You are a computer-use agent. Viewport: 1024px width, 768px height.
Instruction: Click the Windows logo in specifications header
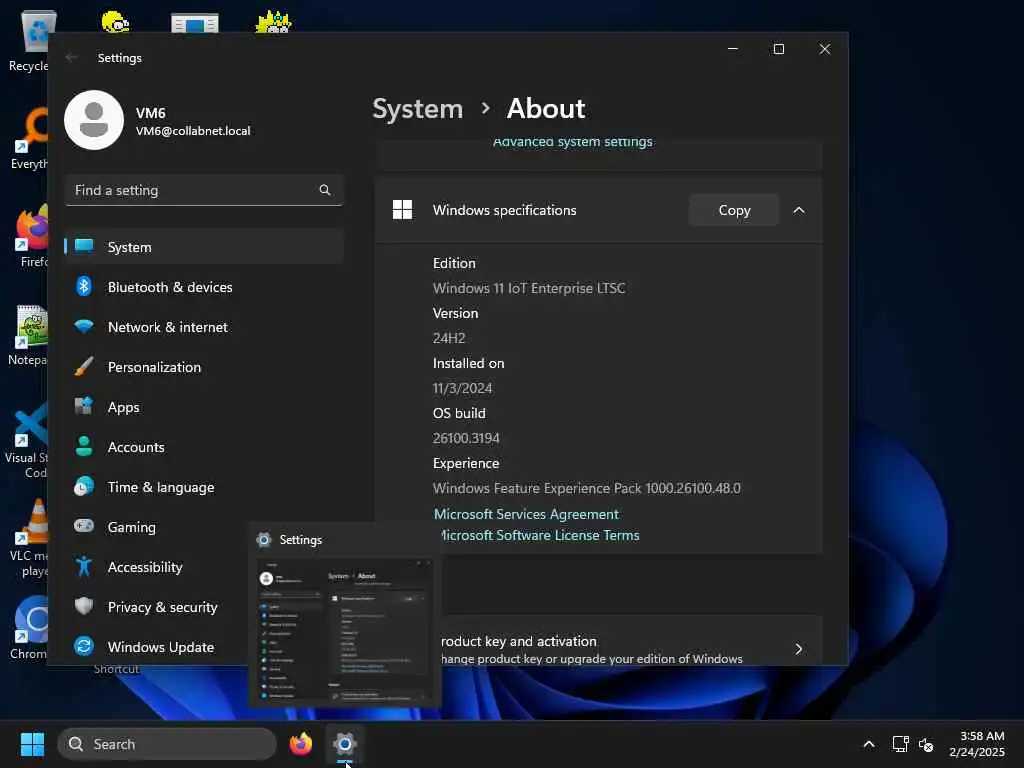coord(402,210)
